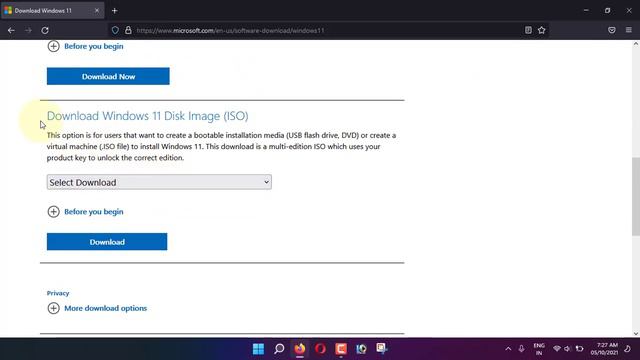The width and height of the screenshot is (640, 360).
Task: Open the rightmost pinned taskbar app icon
Action: 382,348
